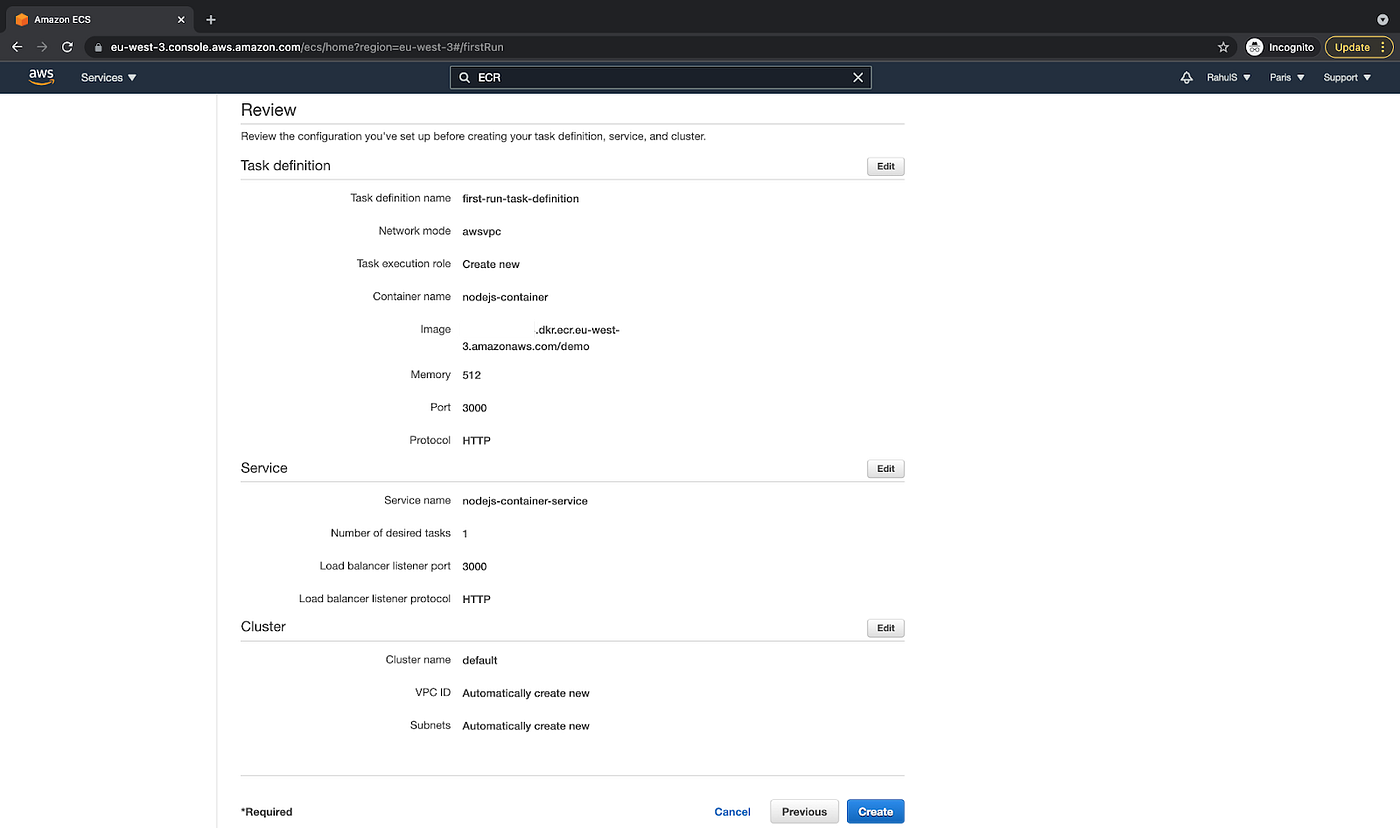This screenshot has width=1400, height=828.
Task: Click the browser back arrow
Action: coord(17,47)
